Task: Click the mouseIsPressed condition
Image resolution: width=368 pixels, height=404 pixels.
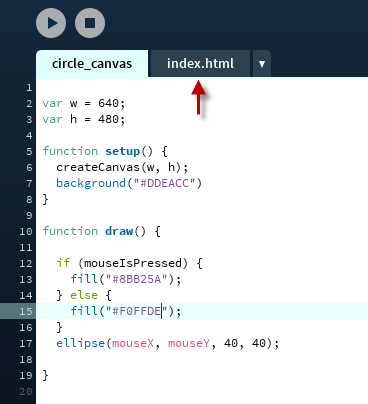Action: pyautogui.click(x=133, y=263)
